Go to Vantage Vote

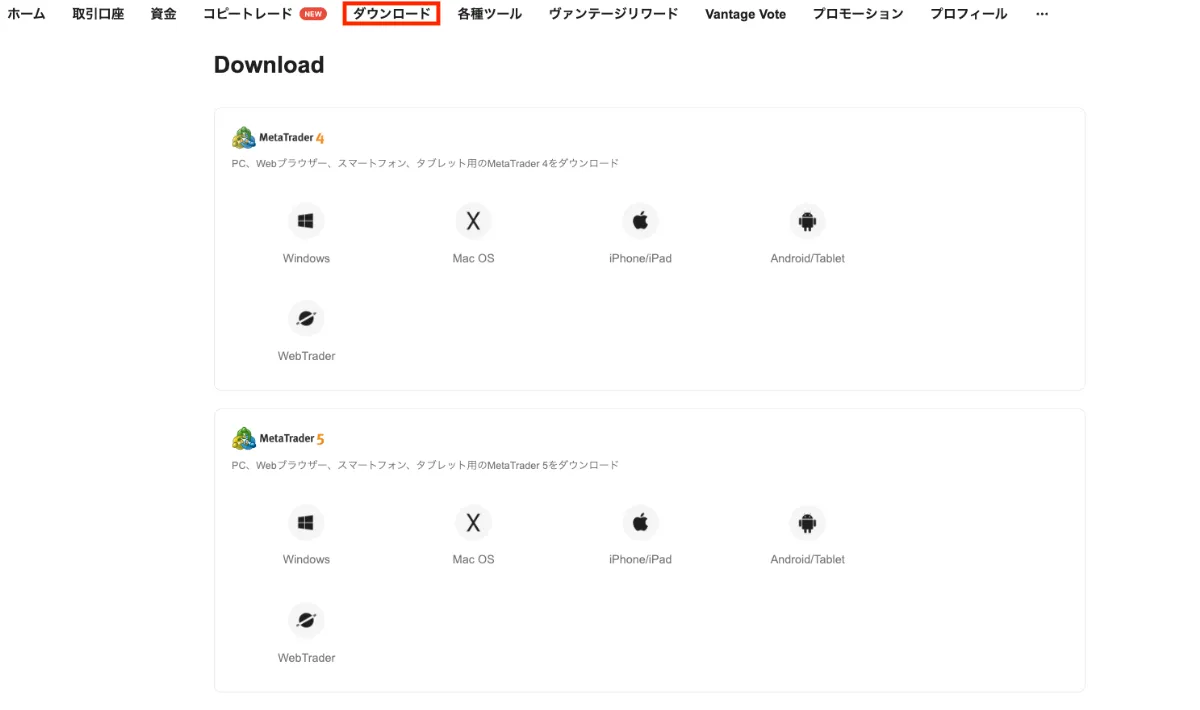(x=745, y=14)
